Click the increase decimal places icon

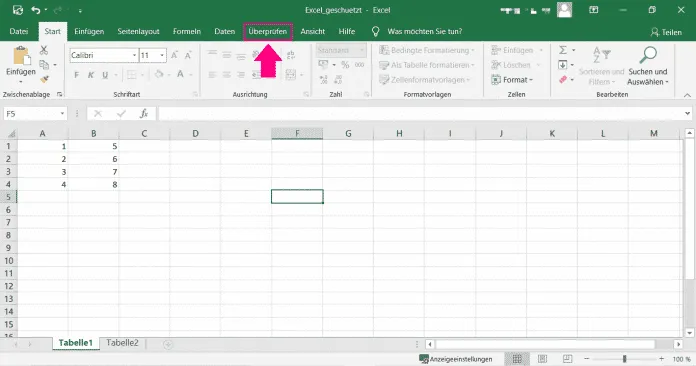324,79
